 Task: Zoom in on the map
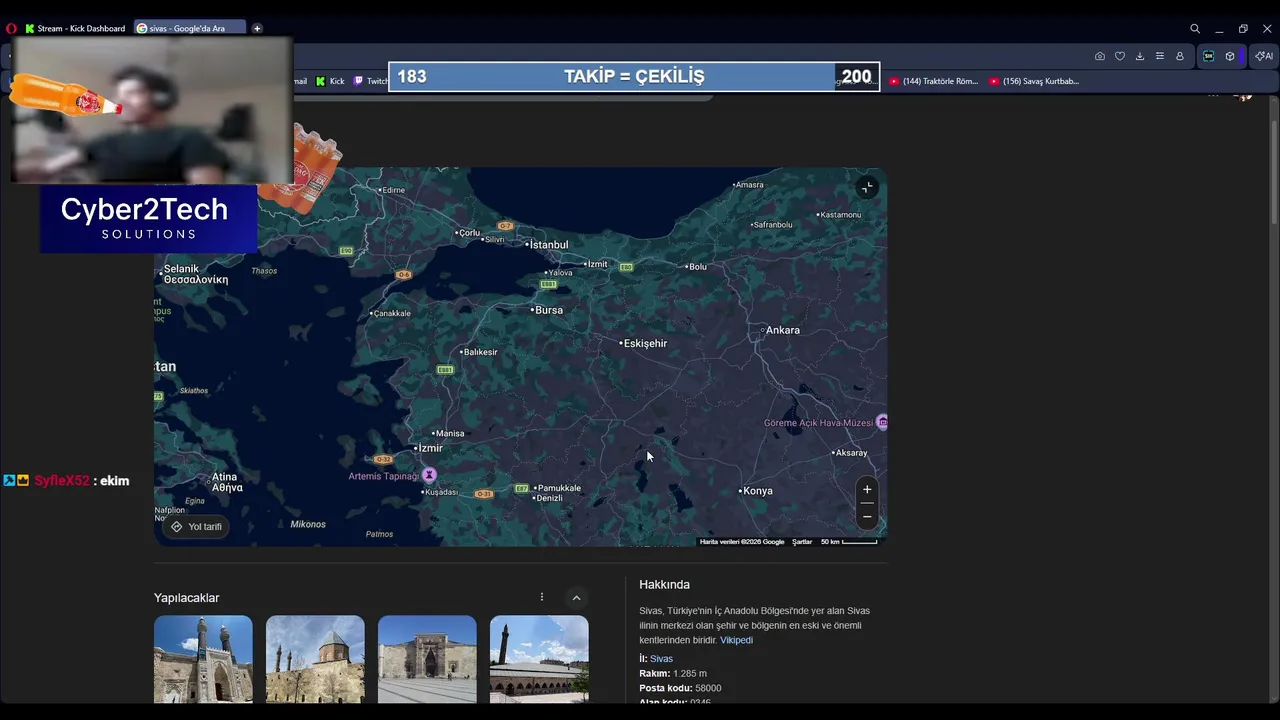pyautogui.click(x=867, y=489)
